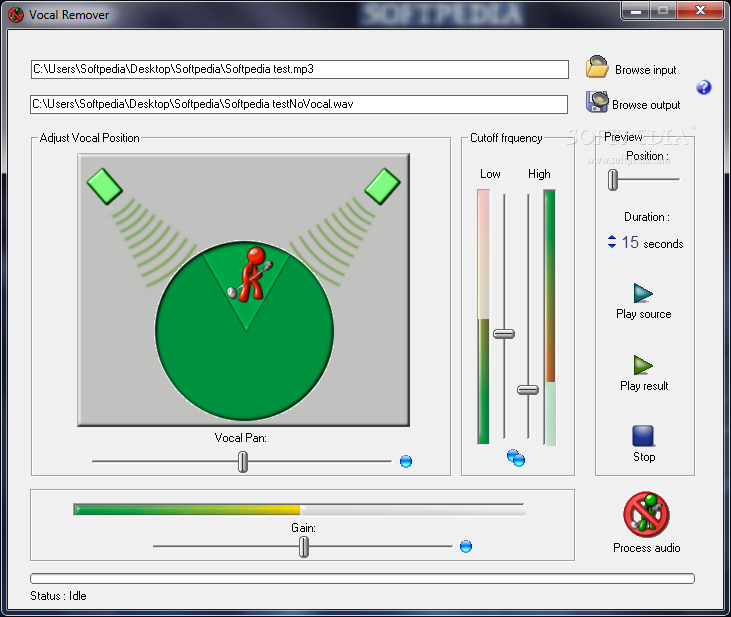Click the '15' duration value
Screen dimensions: 731x617
(x=630, y=242)
